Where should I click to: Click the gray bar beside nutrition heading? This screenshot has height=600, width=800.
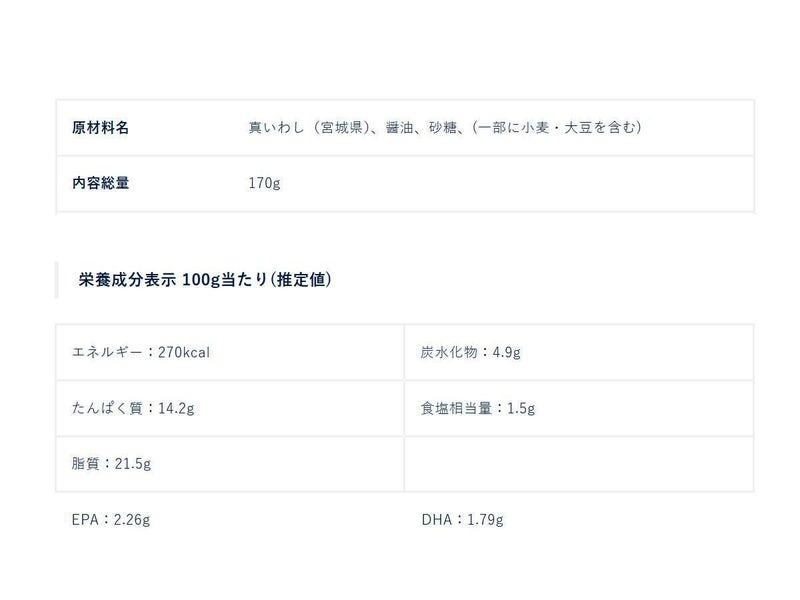tap(57, 280)
